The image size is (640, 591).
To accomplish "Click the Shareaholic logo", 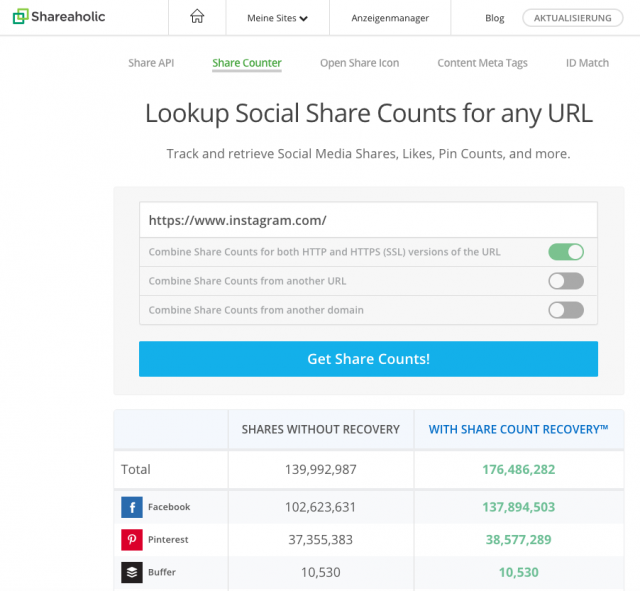I will pos(59,16).
